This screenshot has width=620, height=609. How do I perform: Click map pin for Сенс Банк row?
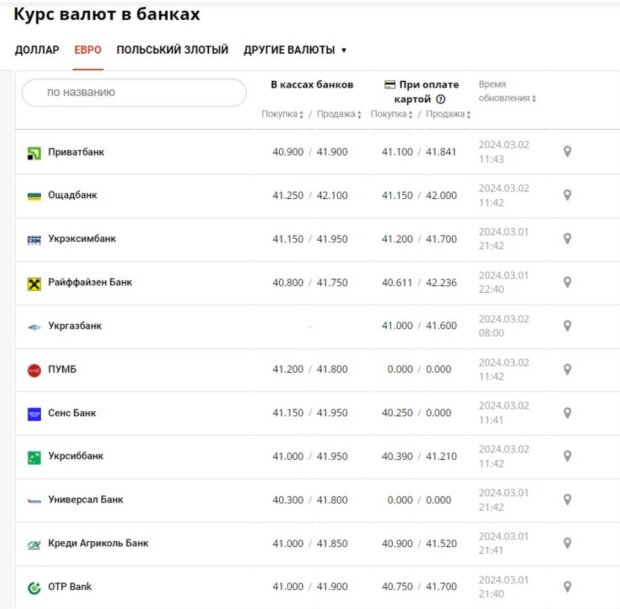pyautogui.click(x=567, y=413)
